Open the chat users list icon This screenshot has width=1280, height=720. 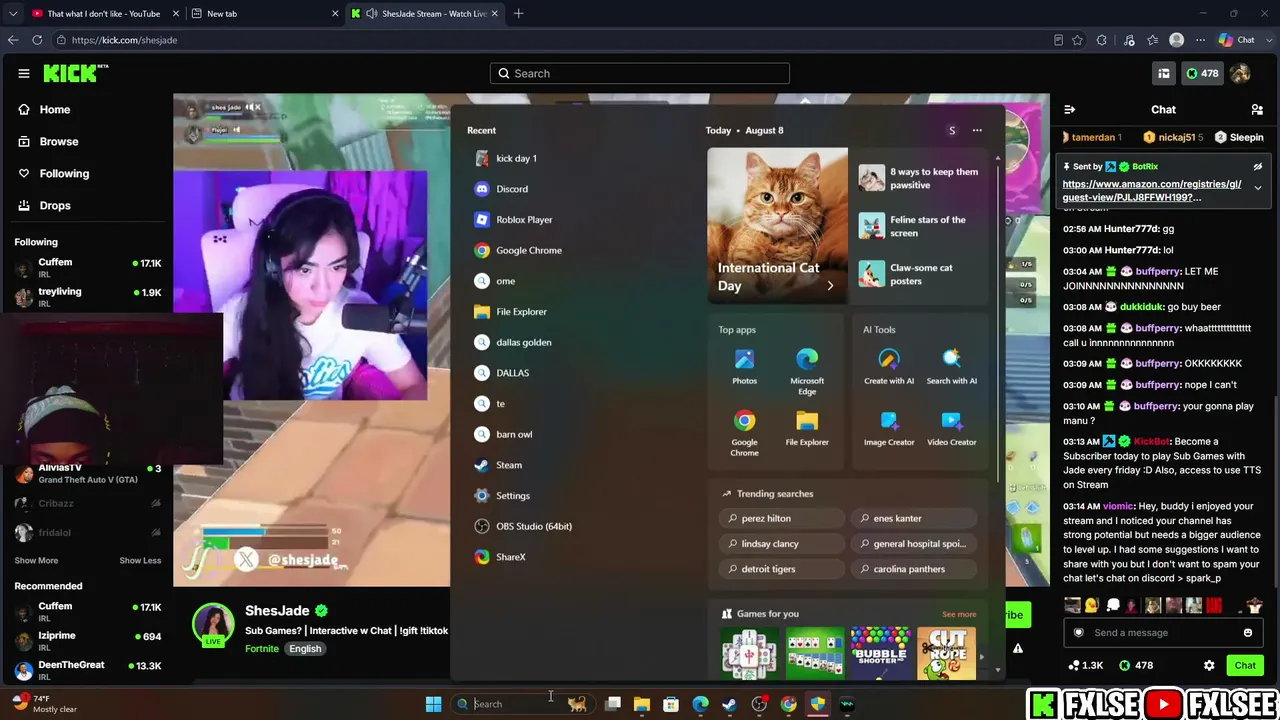pyautogui.click(x=1257, y=109)
